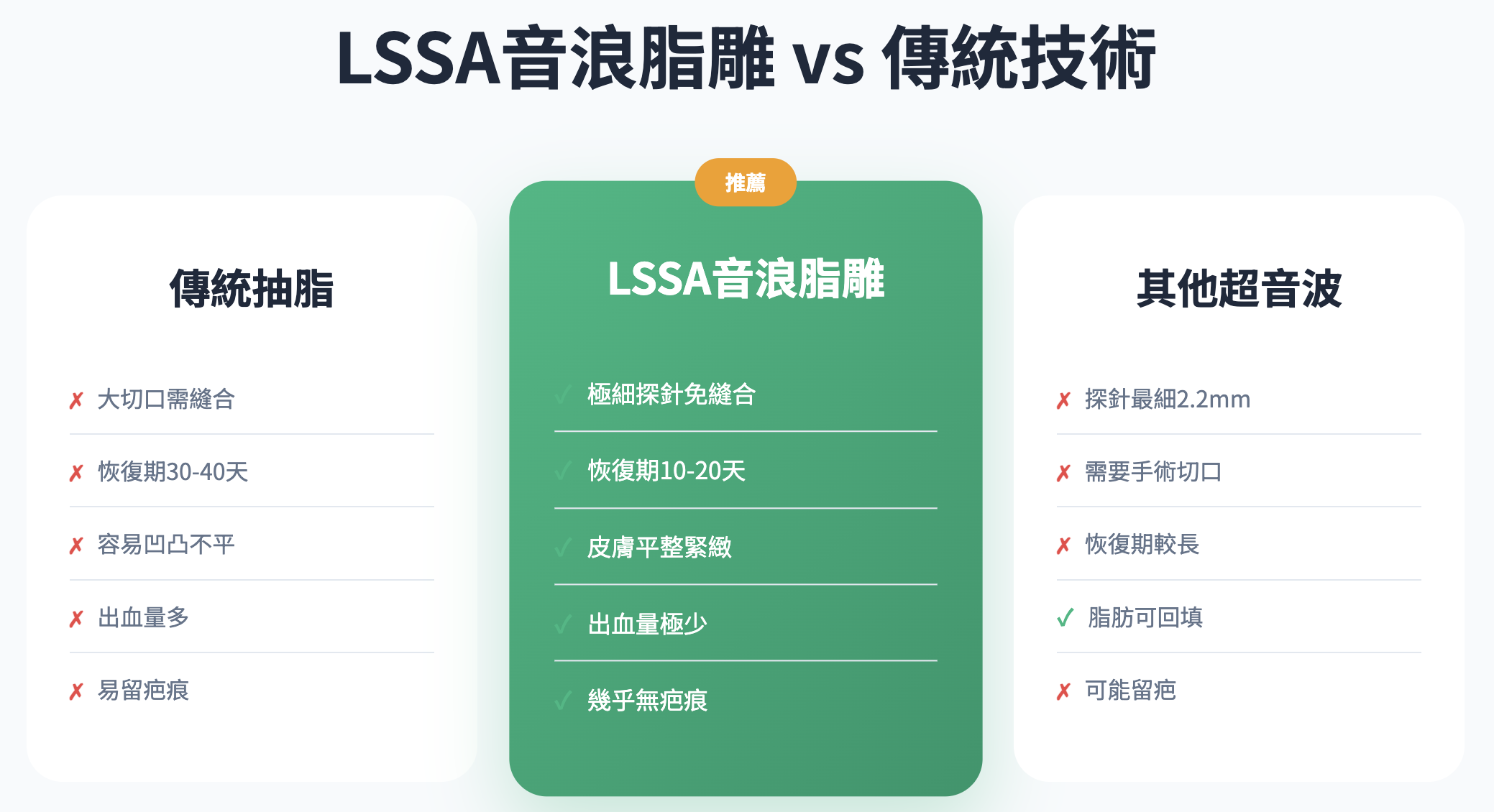Click the 出血量極少 feature text
1494x812 pixels.
[647, 624]
